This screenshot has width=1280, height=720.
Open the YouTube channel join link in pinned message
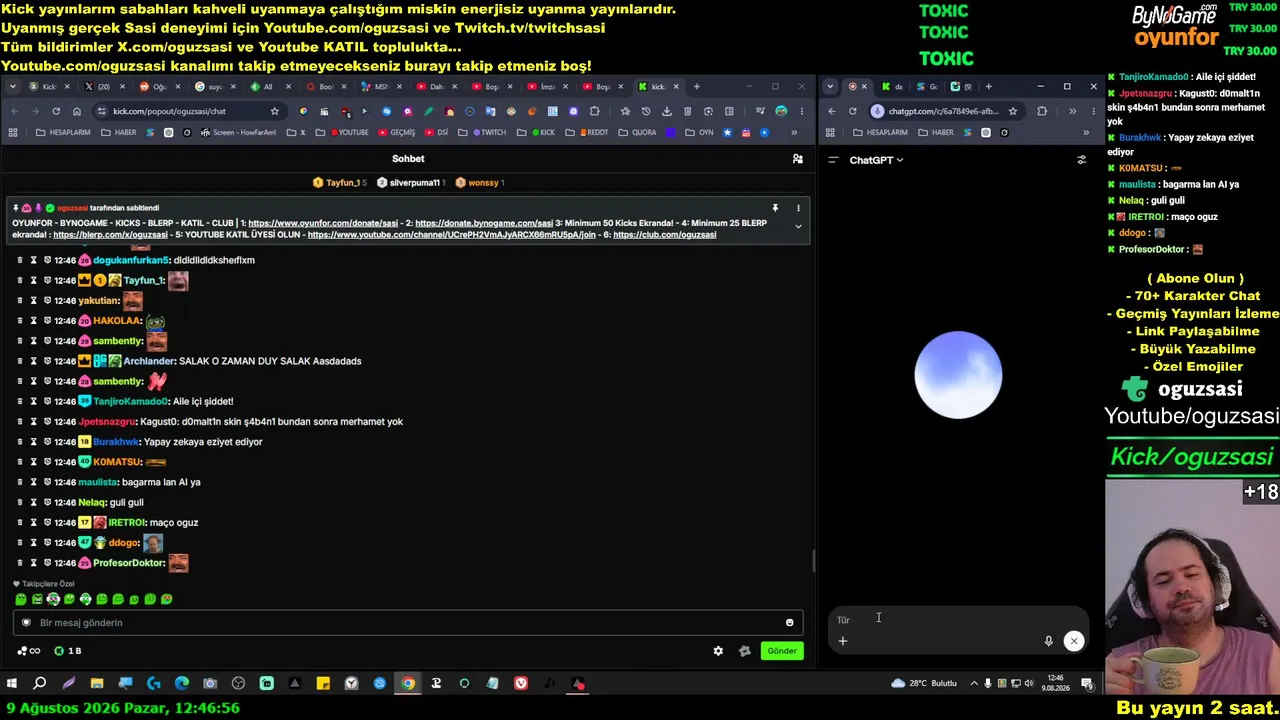click(x=451, y=235)
